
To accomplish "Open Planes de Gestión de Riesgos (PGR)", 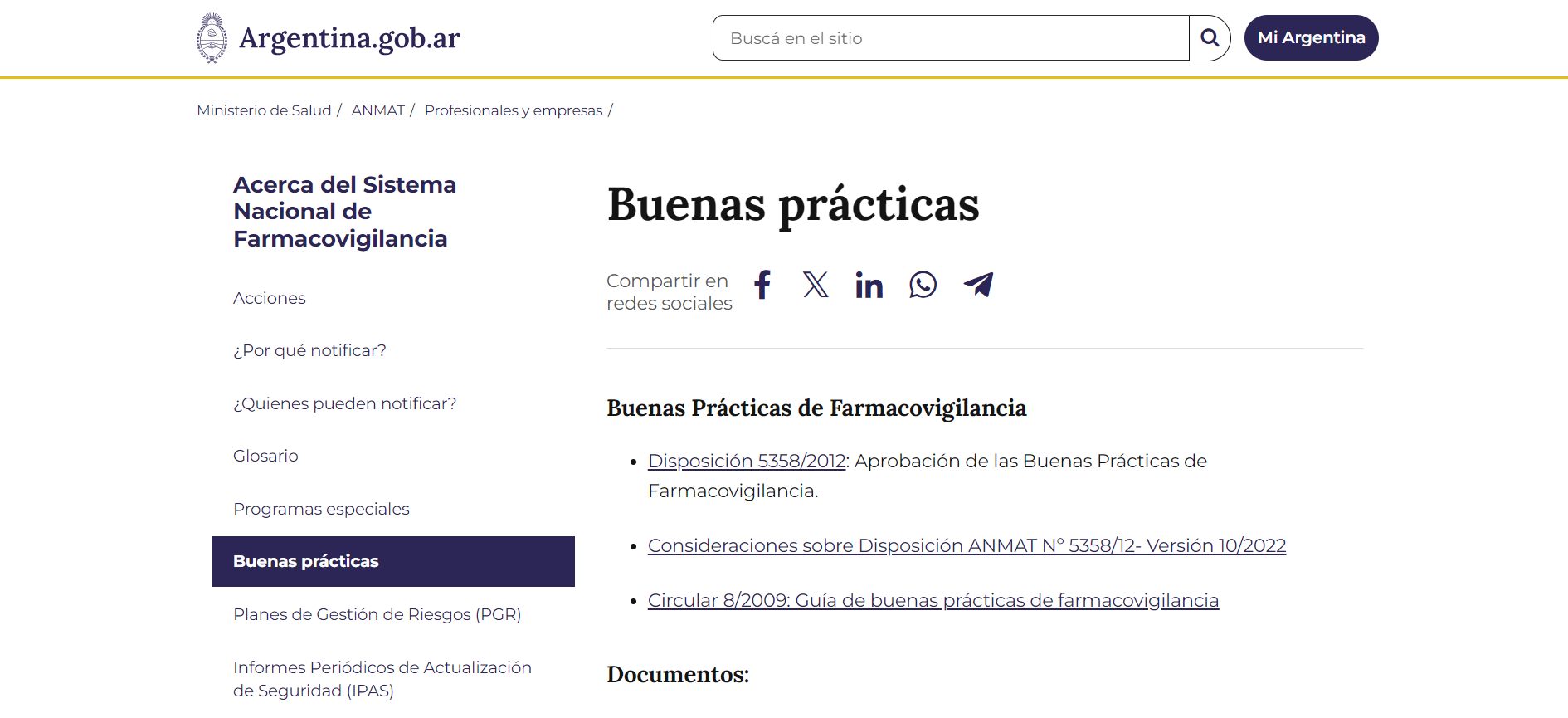I will [377, 614].
